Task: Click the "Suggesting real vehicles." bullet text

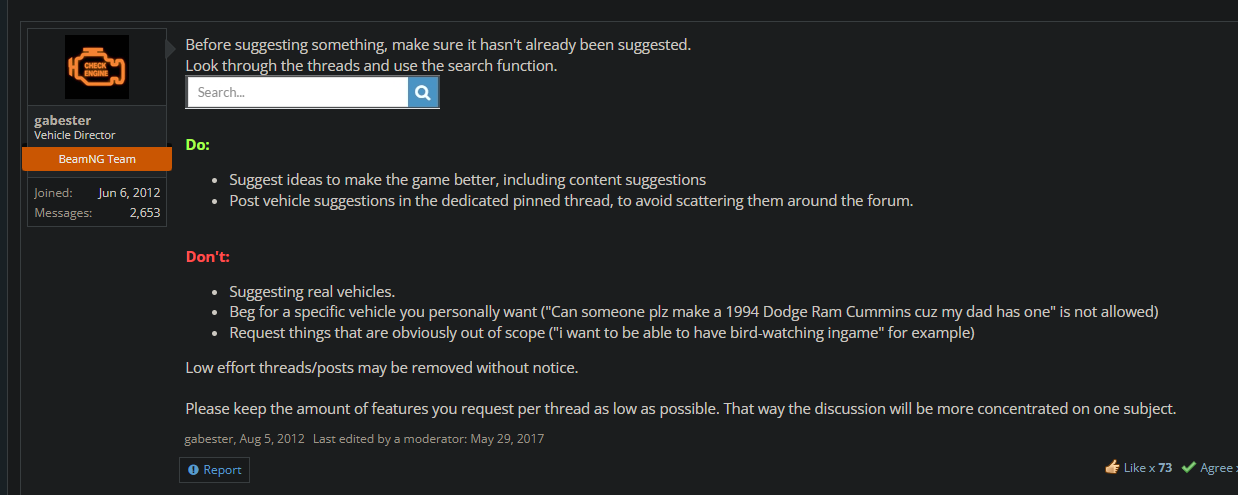Action: tap(312, 292)
